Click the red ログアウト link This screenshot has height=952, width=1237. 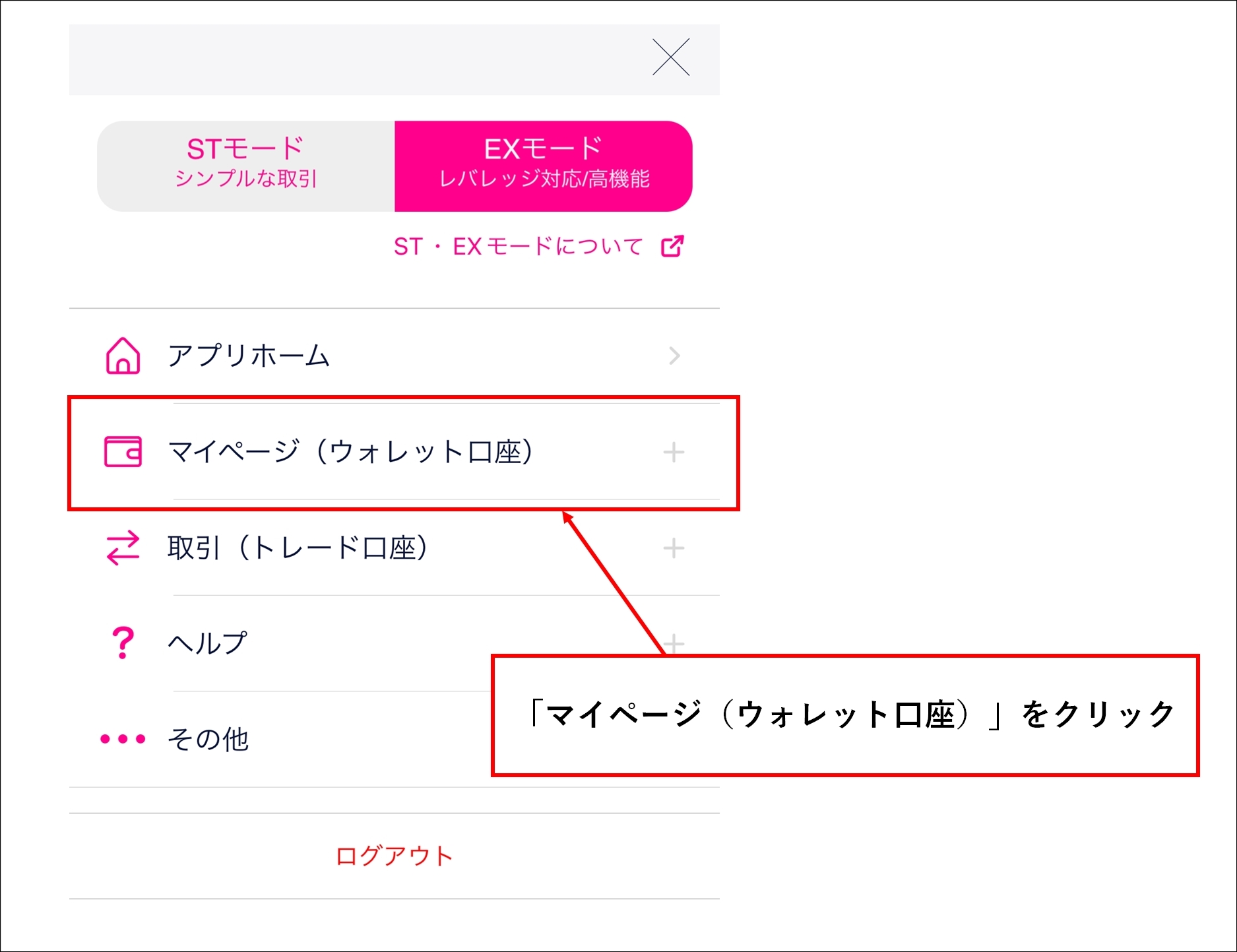coord(394,856)
